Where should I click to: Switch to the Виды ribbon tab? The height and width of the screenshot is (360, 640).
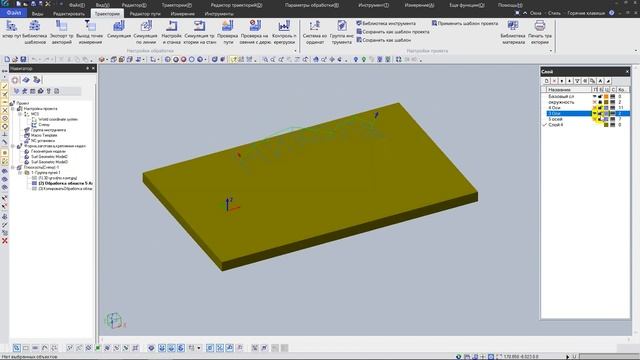tap(38, 14)
